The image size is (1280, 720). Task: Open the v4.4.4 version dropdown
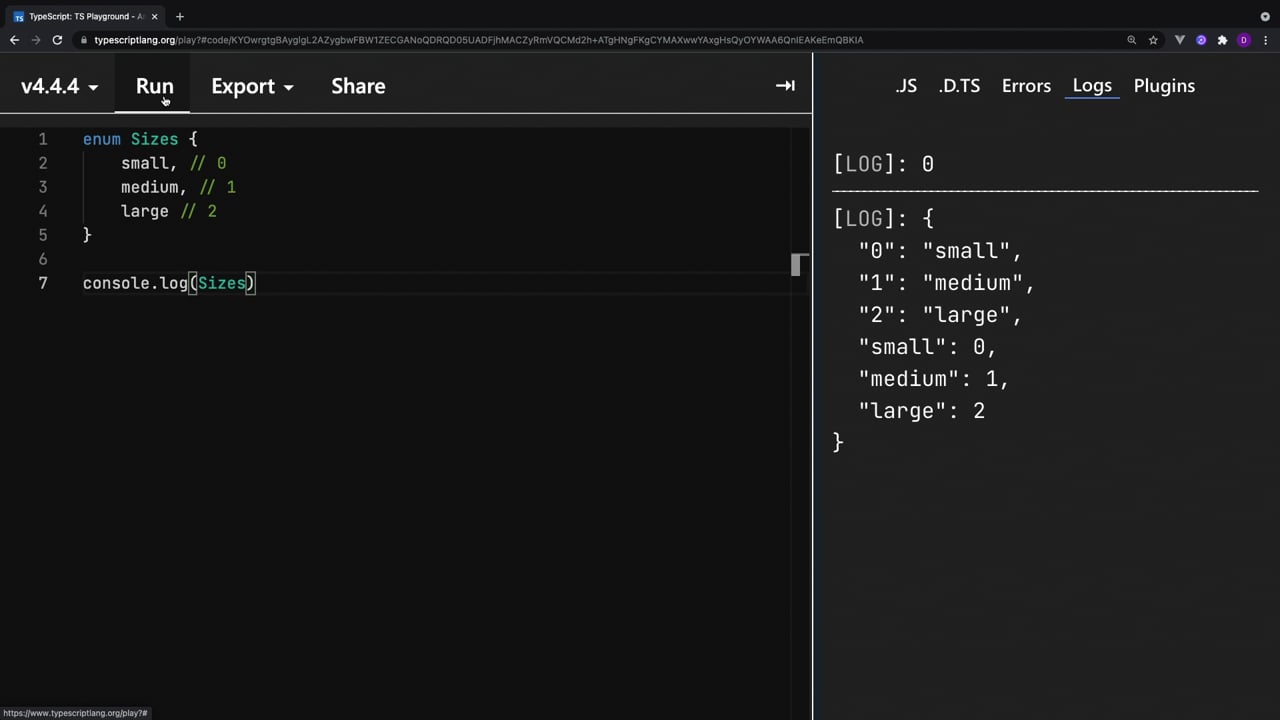pos(59,86)
